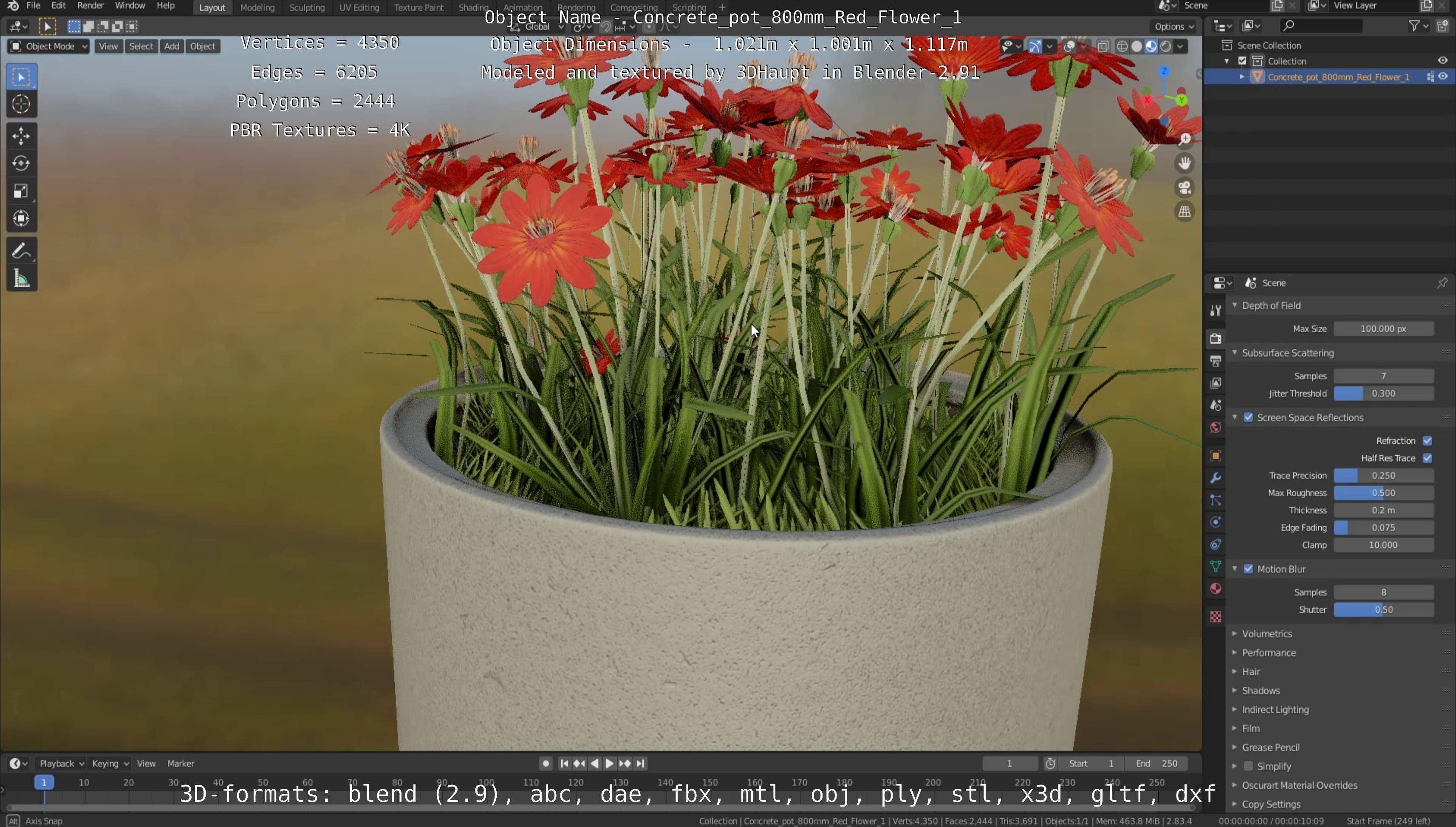Open the Physics properties tab
Viewport: 1456px width, 827px height.
1215,522
